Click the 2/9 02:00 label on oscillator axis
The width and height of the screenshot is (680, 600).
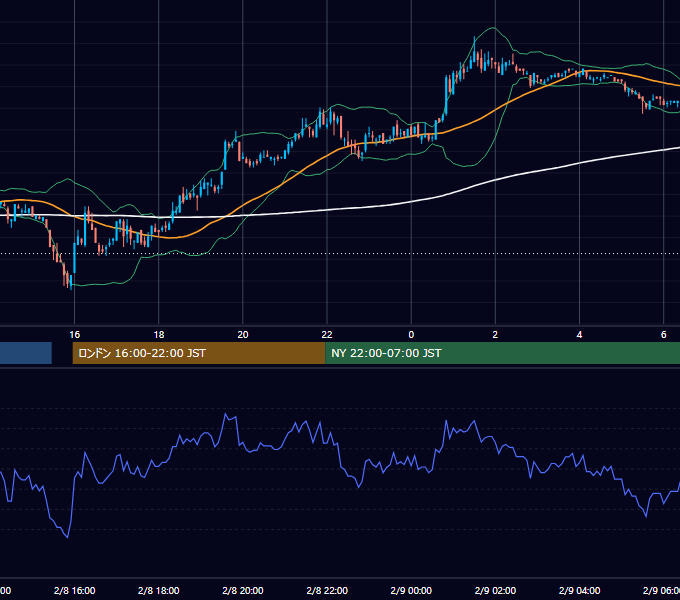coord(495,590)
